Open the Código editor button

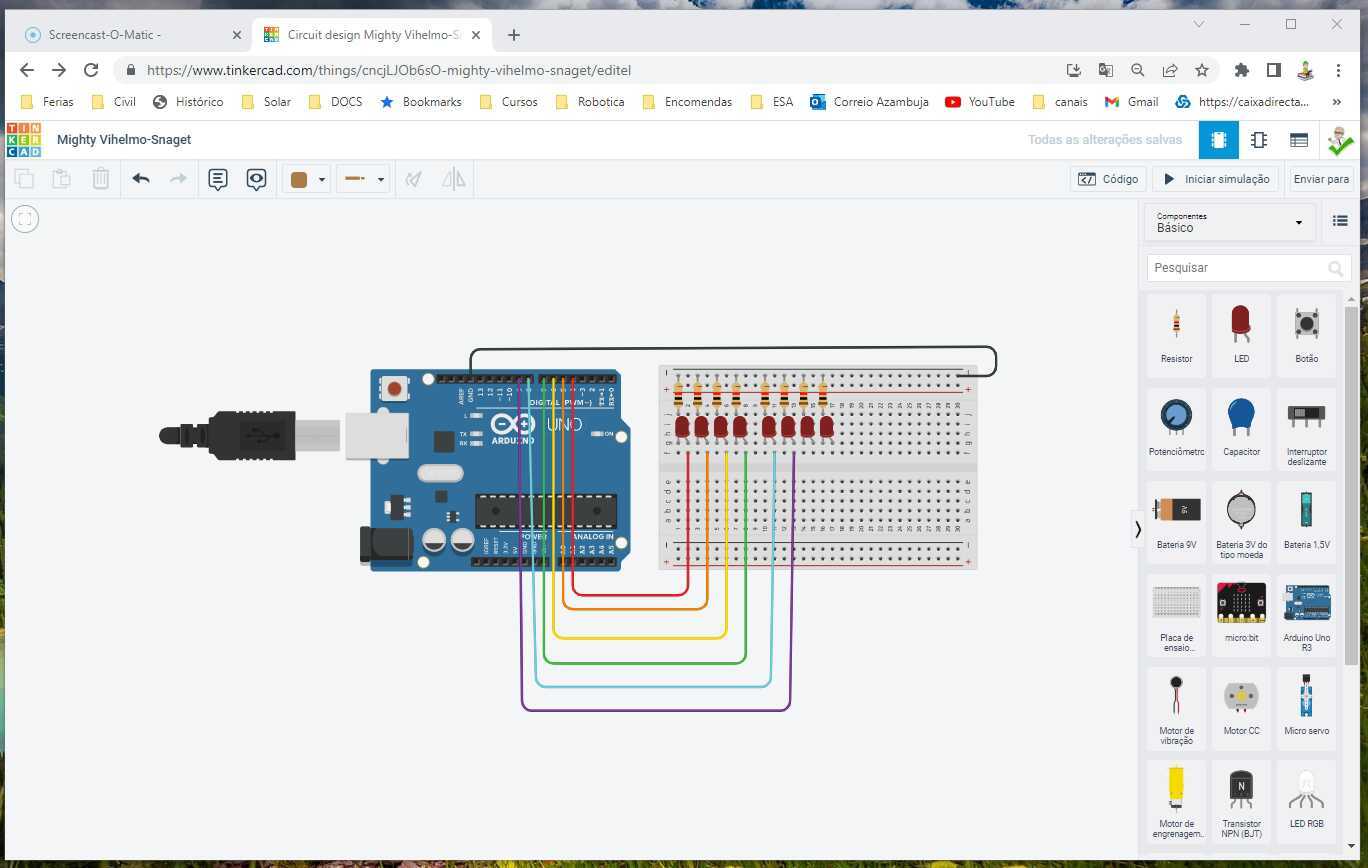pyautogui.click(x=1108, y=179)
